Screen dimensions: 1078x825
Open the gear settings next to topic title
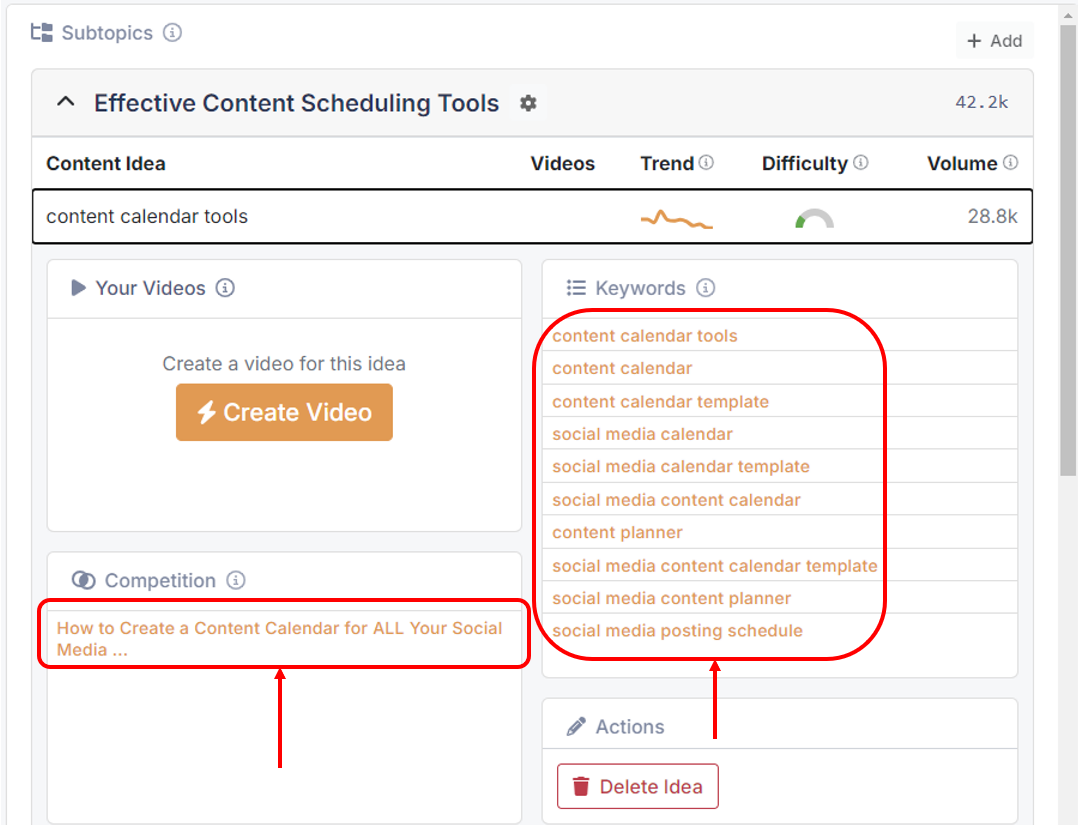(528, 103)
